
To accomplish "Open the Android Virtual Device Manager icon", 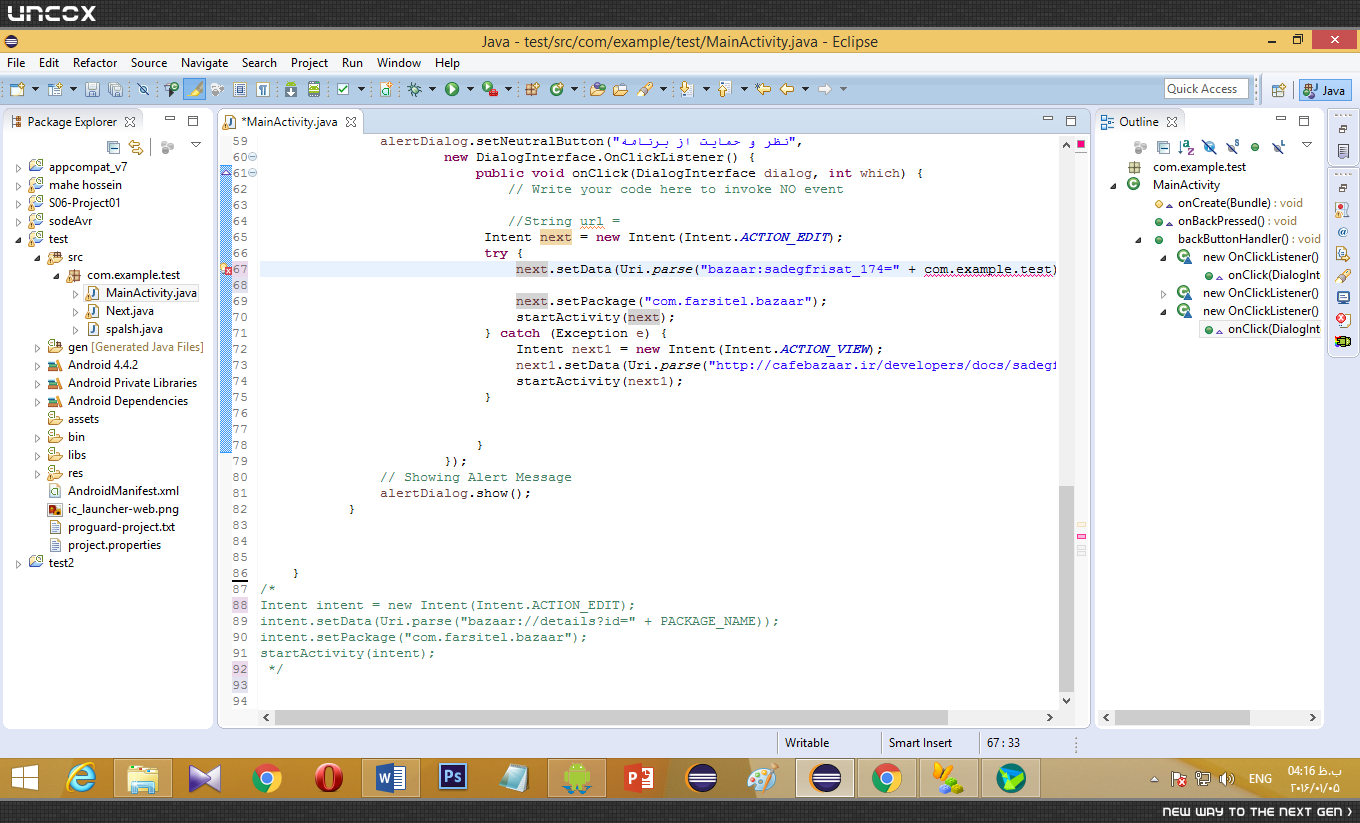I will click(x=314, y=89).
